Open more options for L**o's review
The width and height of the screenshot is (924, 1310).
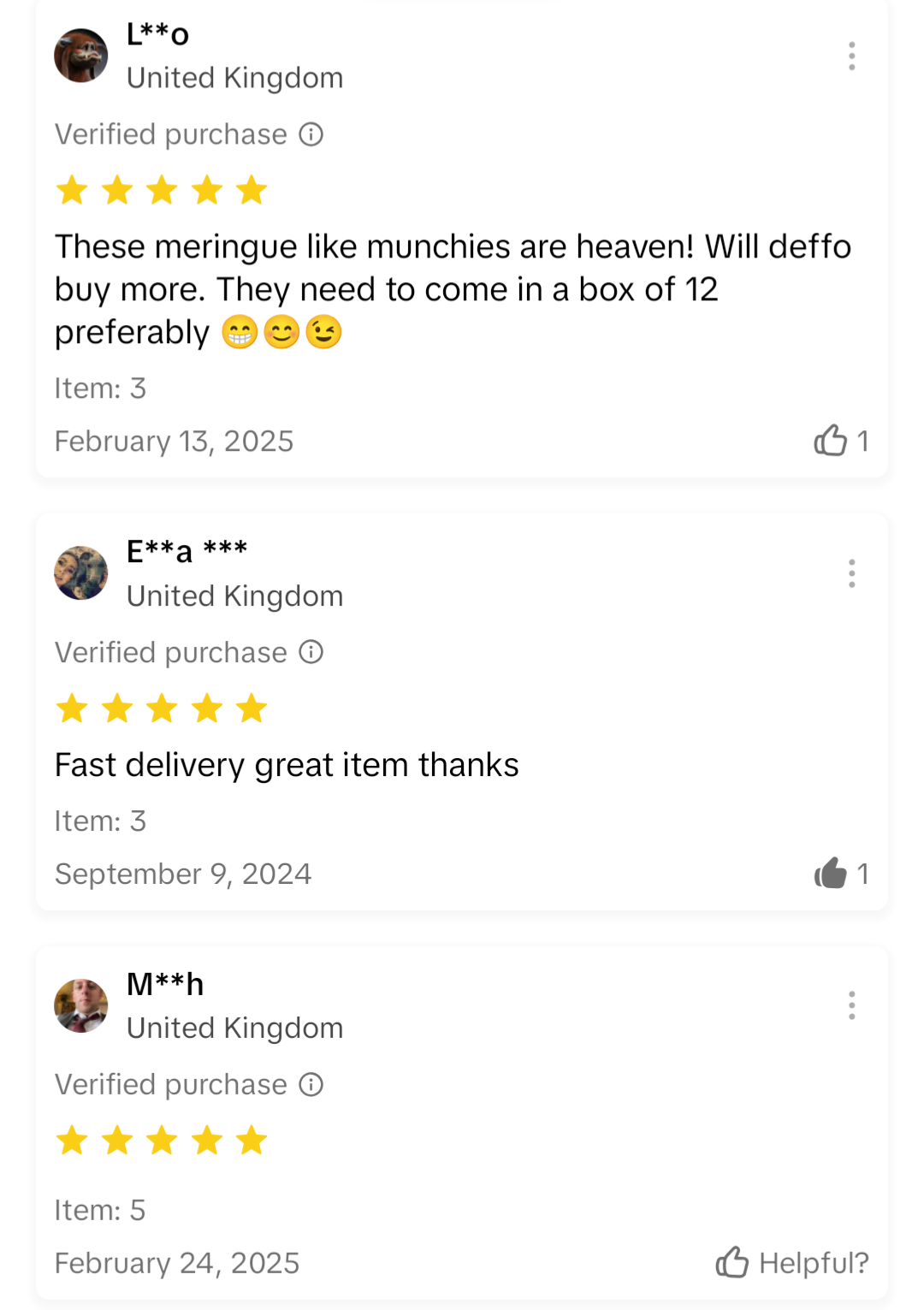851,56
